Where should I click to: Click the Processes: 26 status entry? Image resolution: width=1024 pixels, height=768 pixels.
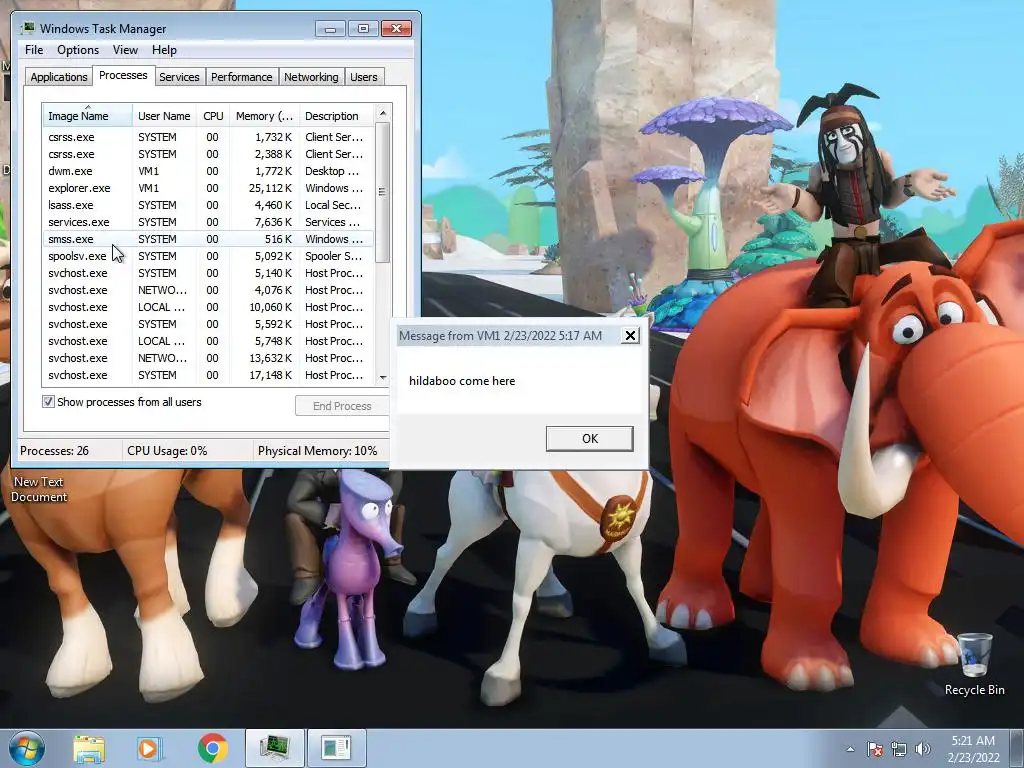pos(54,451)
